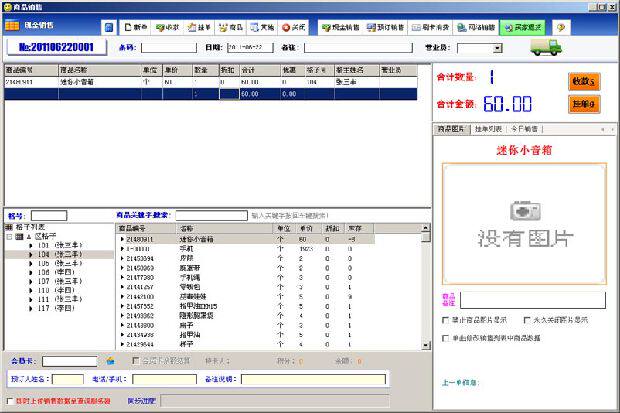The width and height of the screenshot is (620, 413).
Task: Click product list scrollbar down arrow
Action: tap(425, 345)
